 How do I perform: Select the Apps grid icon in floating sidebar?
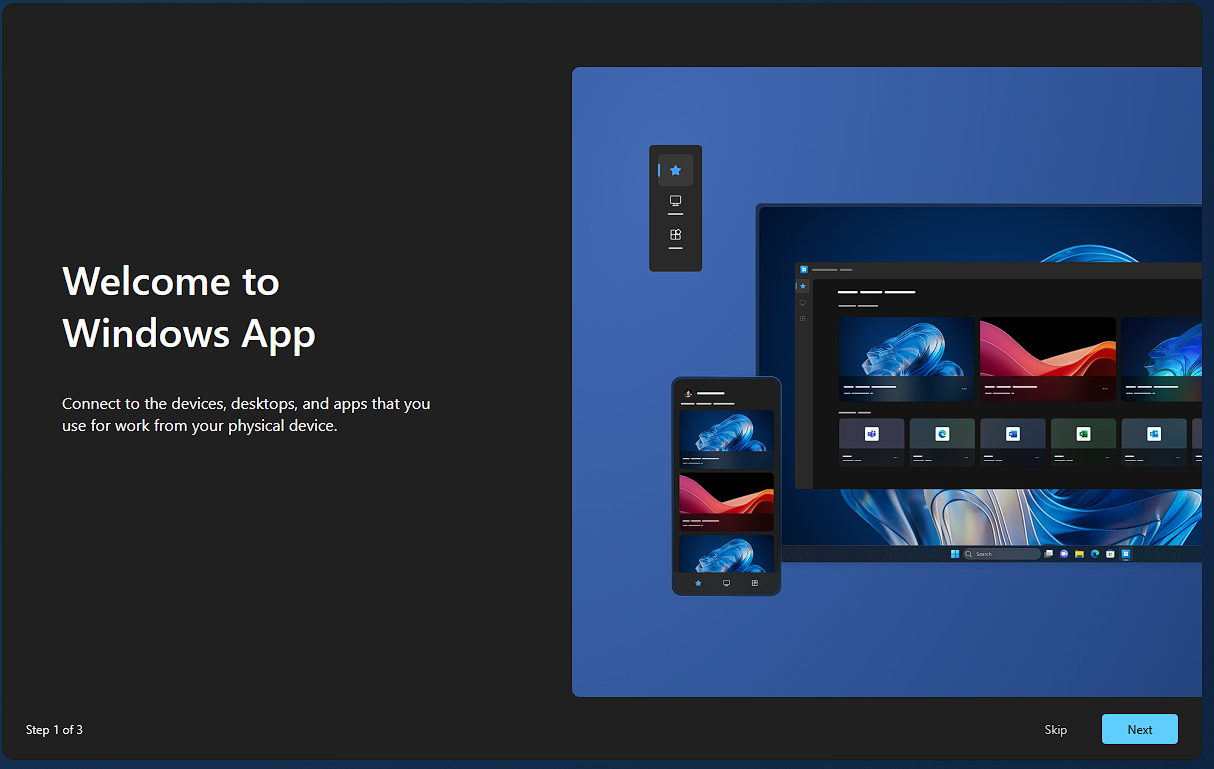tap(675, 235)
